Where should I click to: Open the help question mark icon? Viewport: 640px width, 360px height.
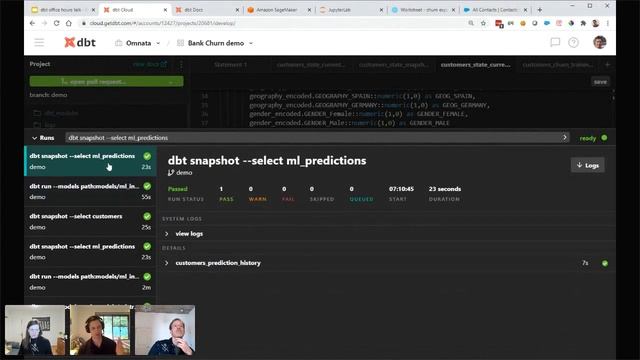tap(573, 42)
